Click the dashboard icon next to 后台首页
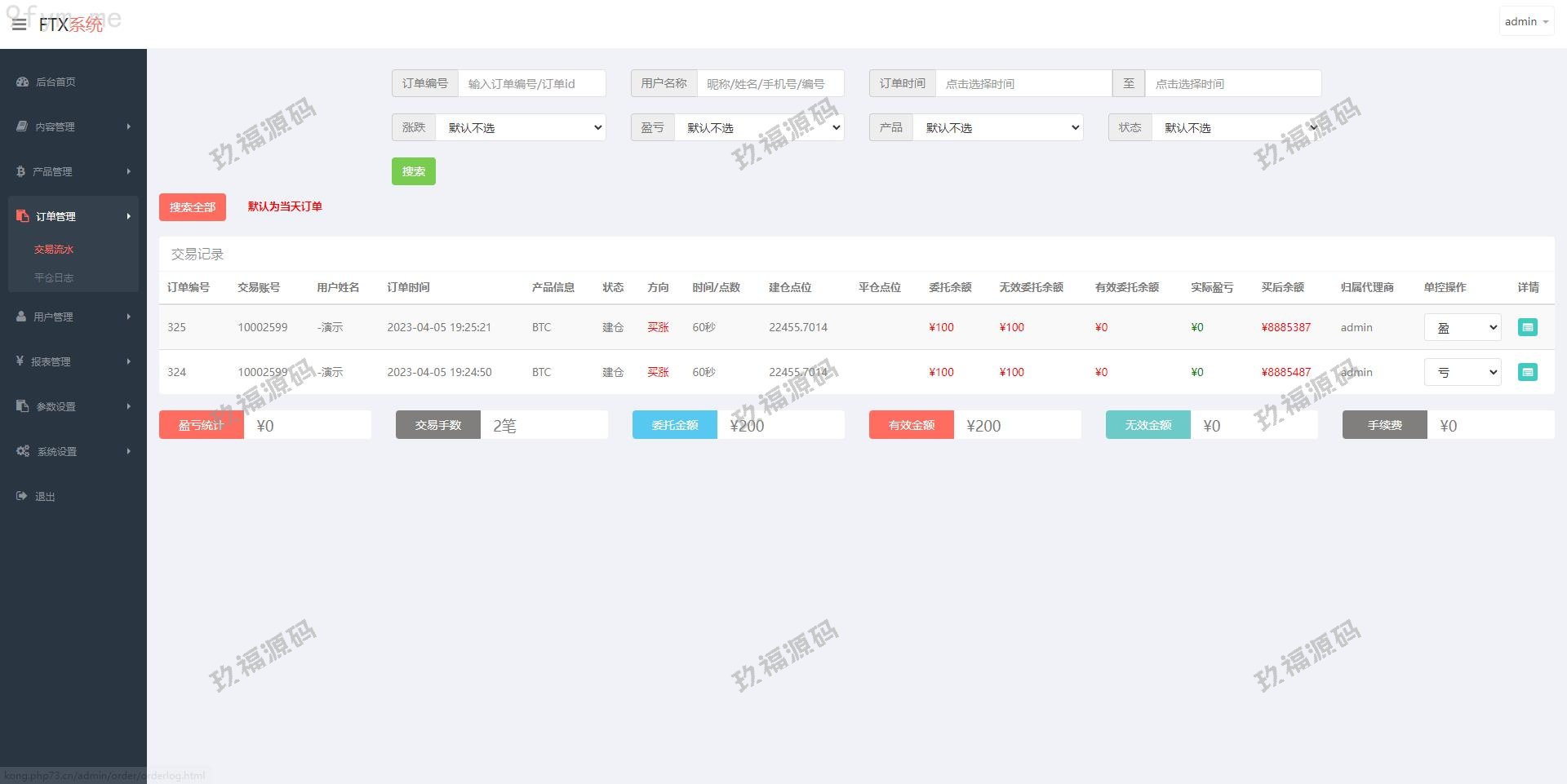The image size is (1567, 784). pyautogui.click(x=22, y=82)
